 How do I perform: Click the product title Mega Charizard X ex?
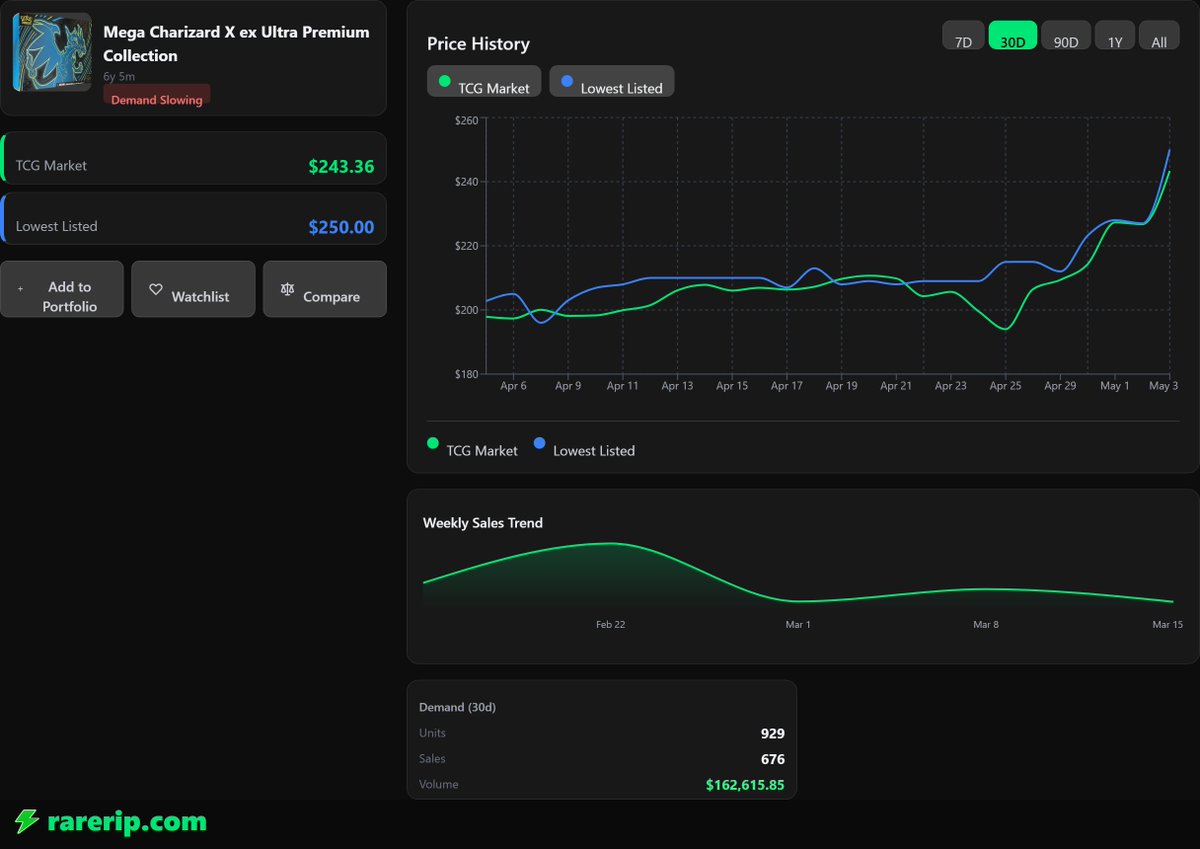236,44
